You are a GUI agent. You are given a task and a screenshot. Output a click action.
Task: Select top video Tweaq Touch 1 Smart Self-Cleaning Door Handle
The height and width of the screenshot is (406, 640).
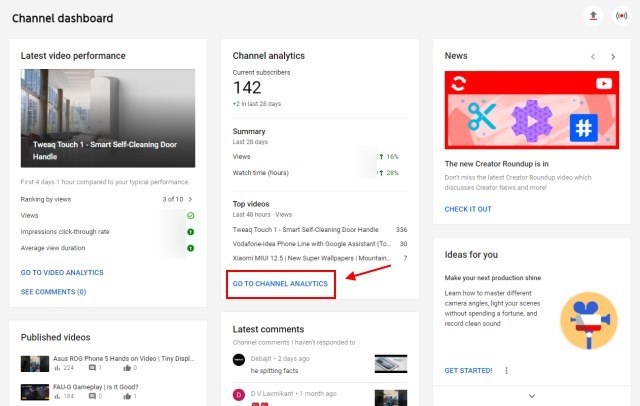click(305, 230)
